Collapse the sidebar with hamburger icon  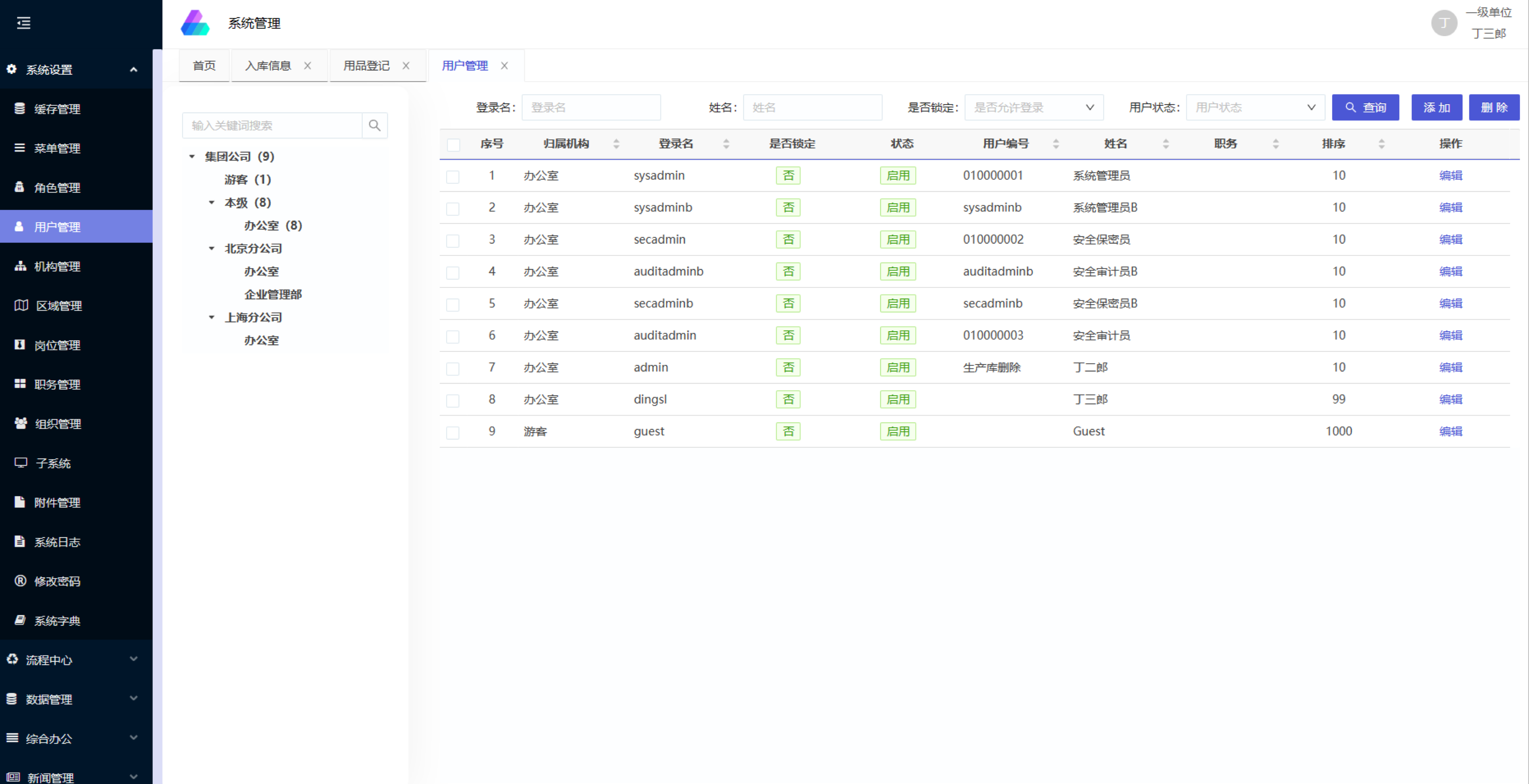(x=24, y=23)
